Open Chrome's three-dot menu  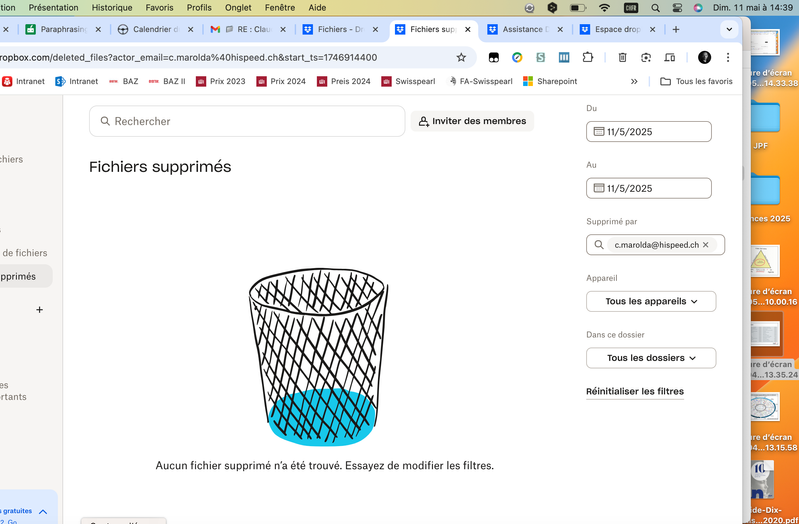(x=728, y=58)
